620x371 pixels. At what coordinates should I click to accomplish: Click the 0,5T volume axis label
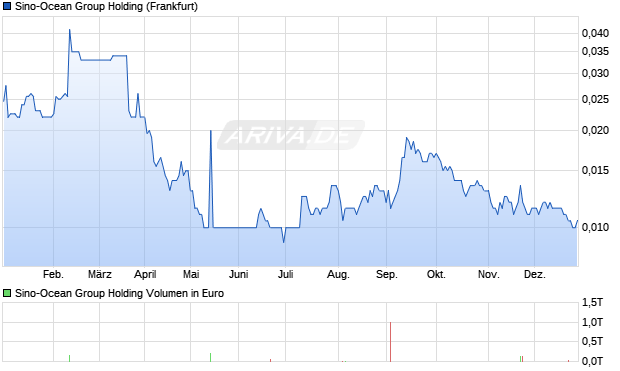coord(593,341)
